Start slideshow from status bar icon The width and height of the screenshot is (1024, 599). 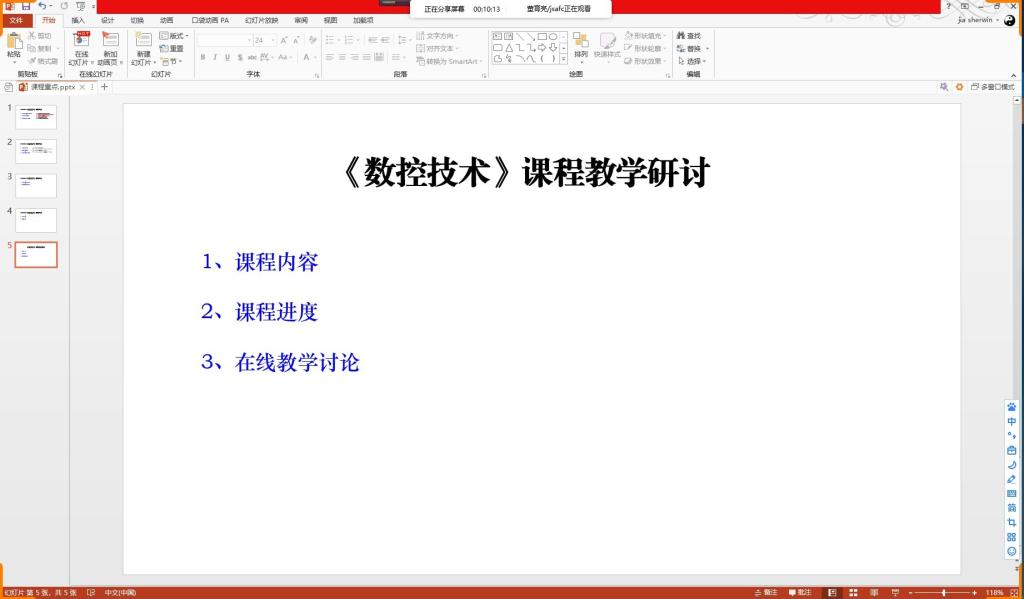tap(896, 592)
